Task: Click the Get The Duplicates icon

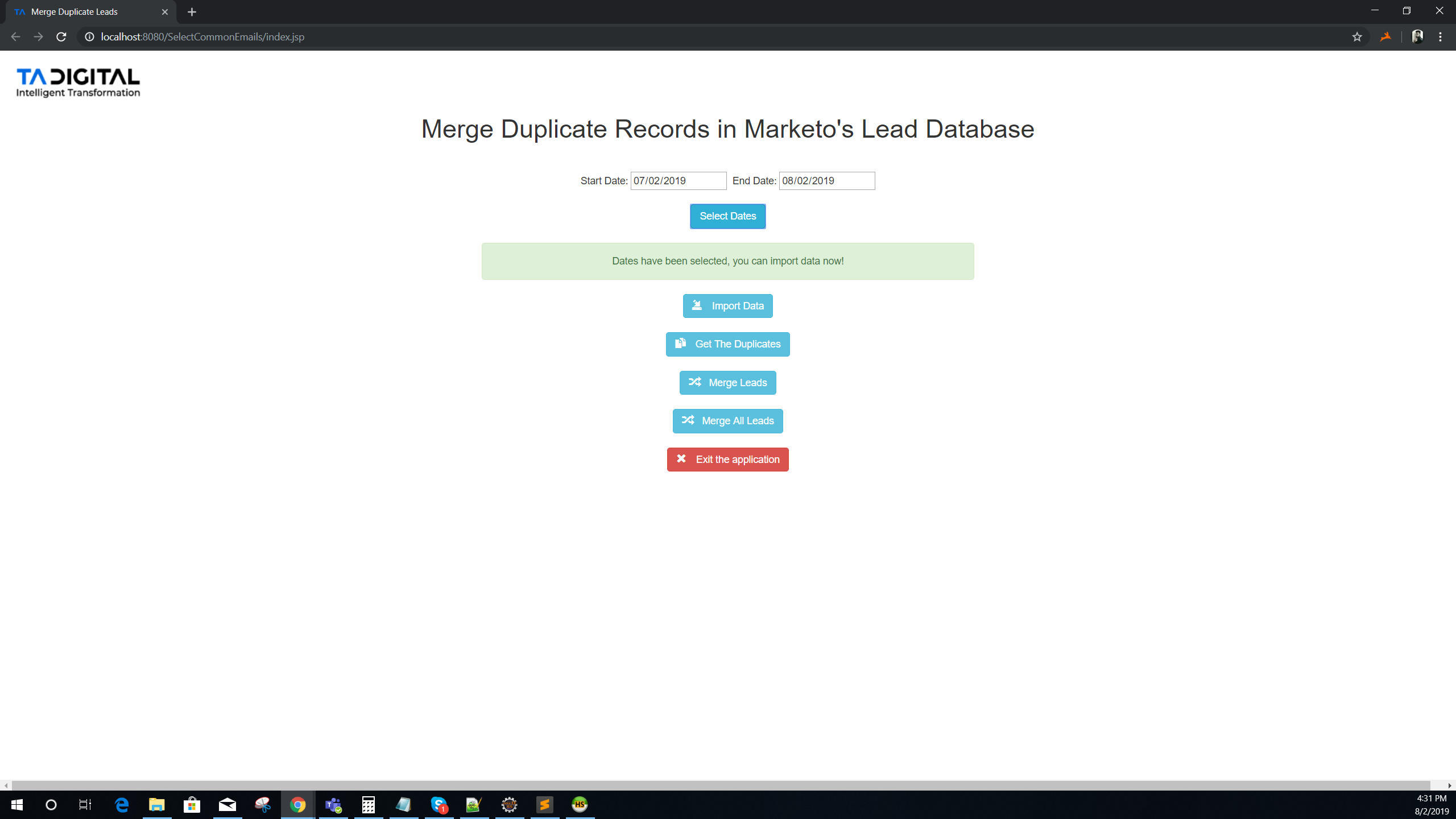Action: pyautogui.click(x=681, y=344)
